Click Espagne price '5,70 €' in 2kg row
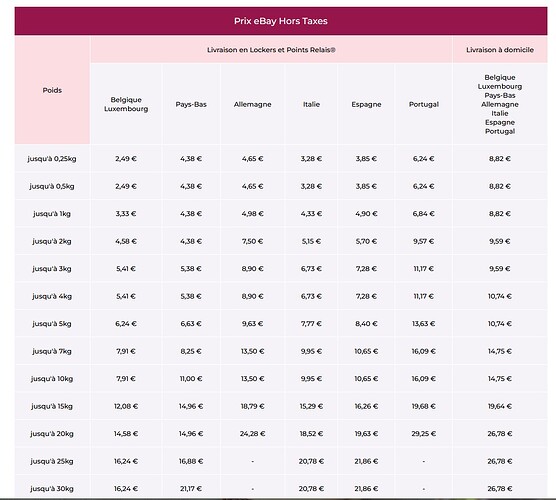556x500 pixels. [366, 241]
